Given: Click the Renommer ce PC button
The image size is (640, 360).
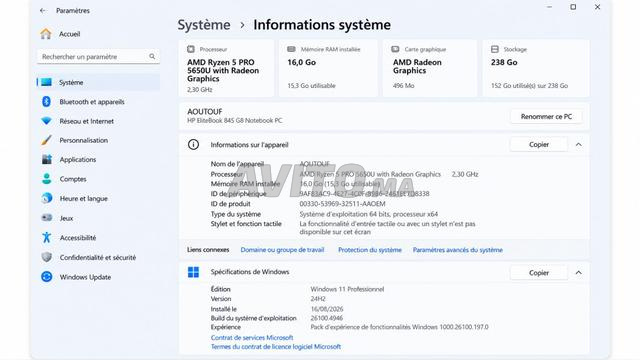Looking at the screenshot, I should pyautogui.click(x=546, y=116).
